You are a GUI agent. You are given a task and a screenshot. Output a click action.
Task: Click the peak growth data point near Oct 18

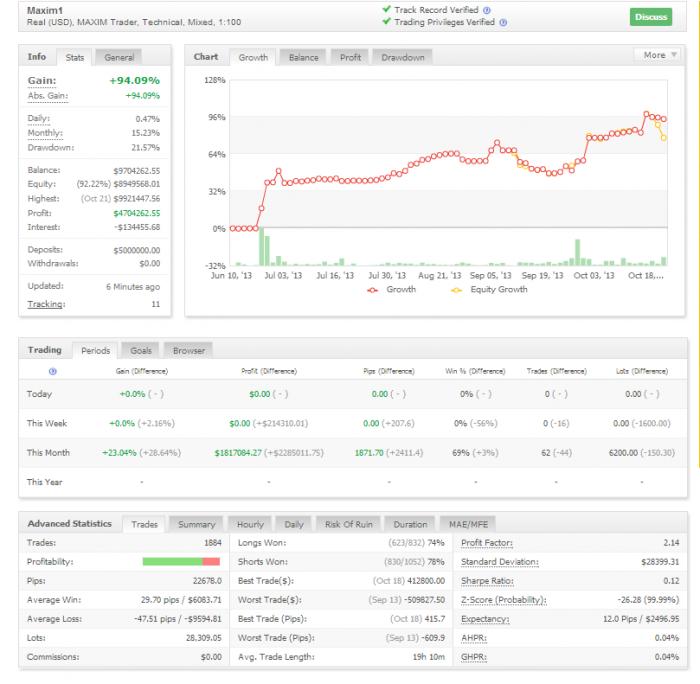coord(646,114)
